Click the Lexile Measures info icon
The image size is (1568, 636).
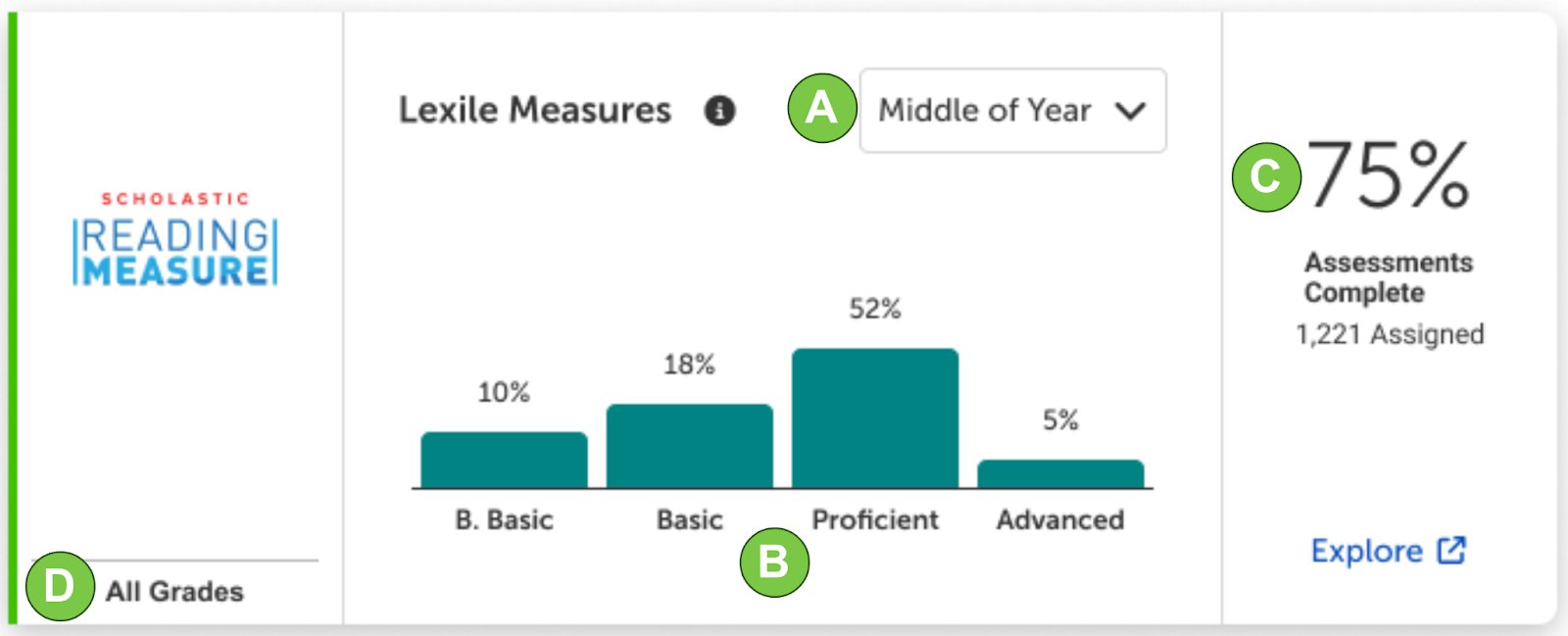tap(719, 111)
